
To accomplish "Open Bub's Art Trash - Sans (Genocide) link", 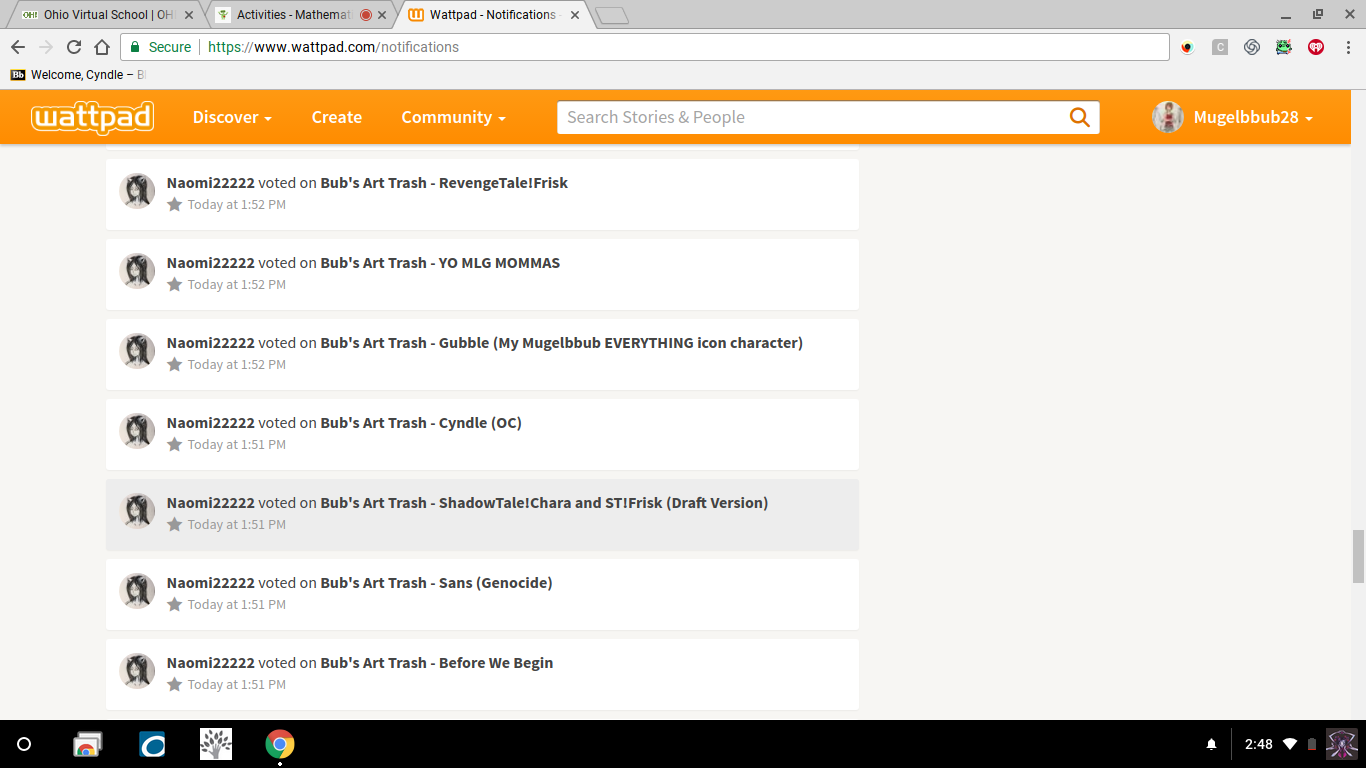I will click(x=436, y=583).
